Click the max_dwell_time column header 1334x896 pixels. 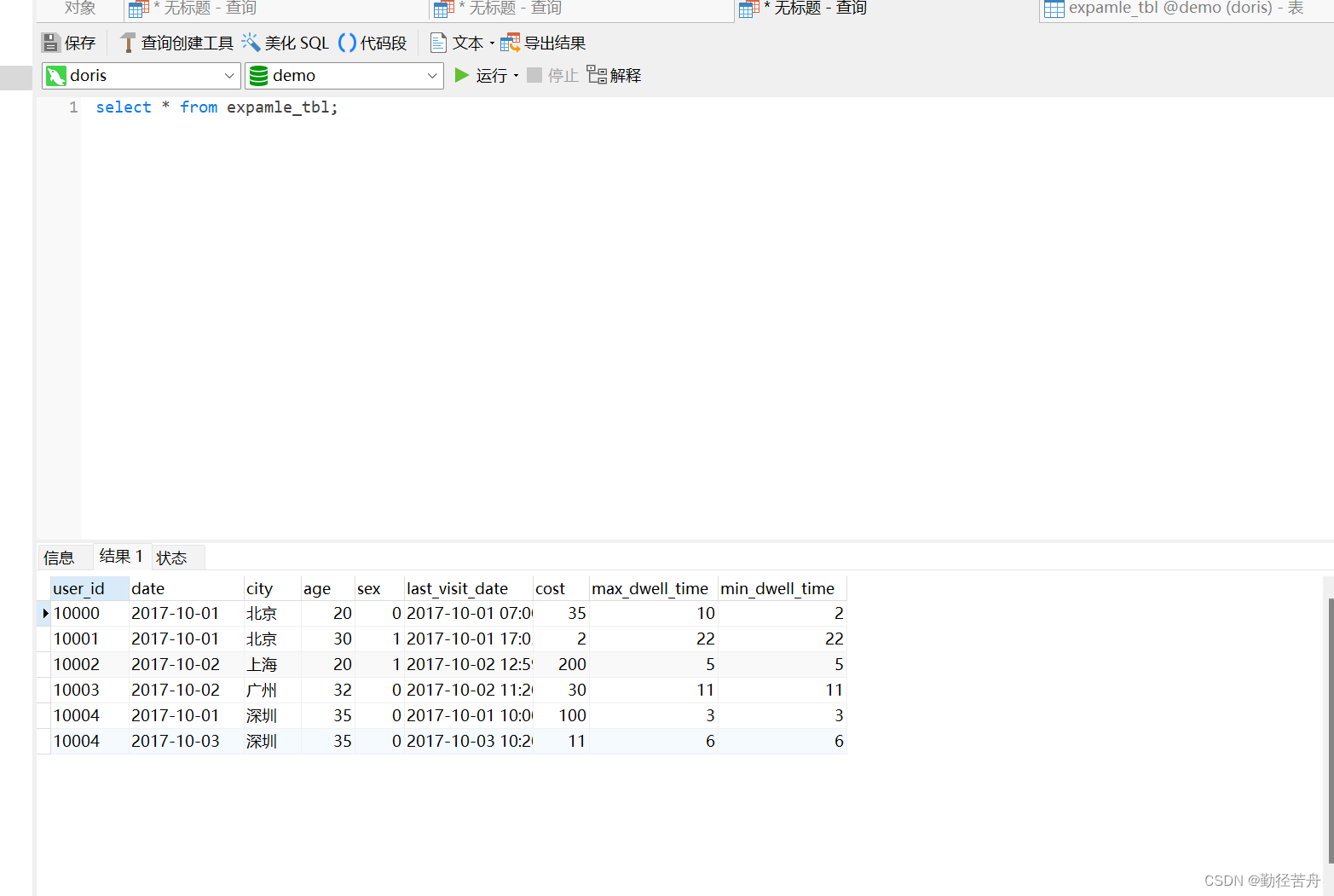[x=653, y=588]
